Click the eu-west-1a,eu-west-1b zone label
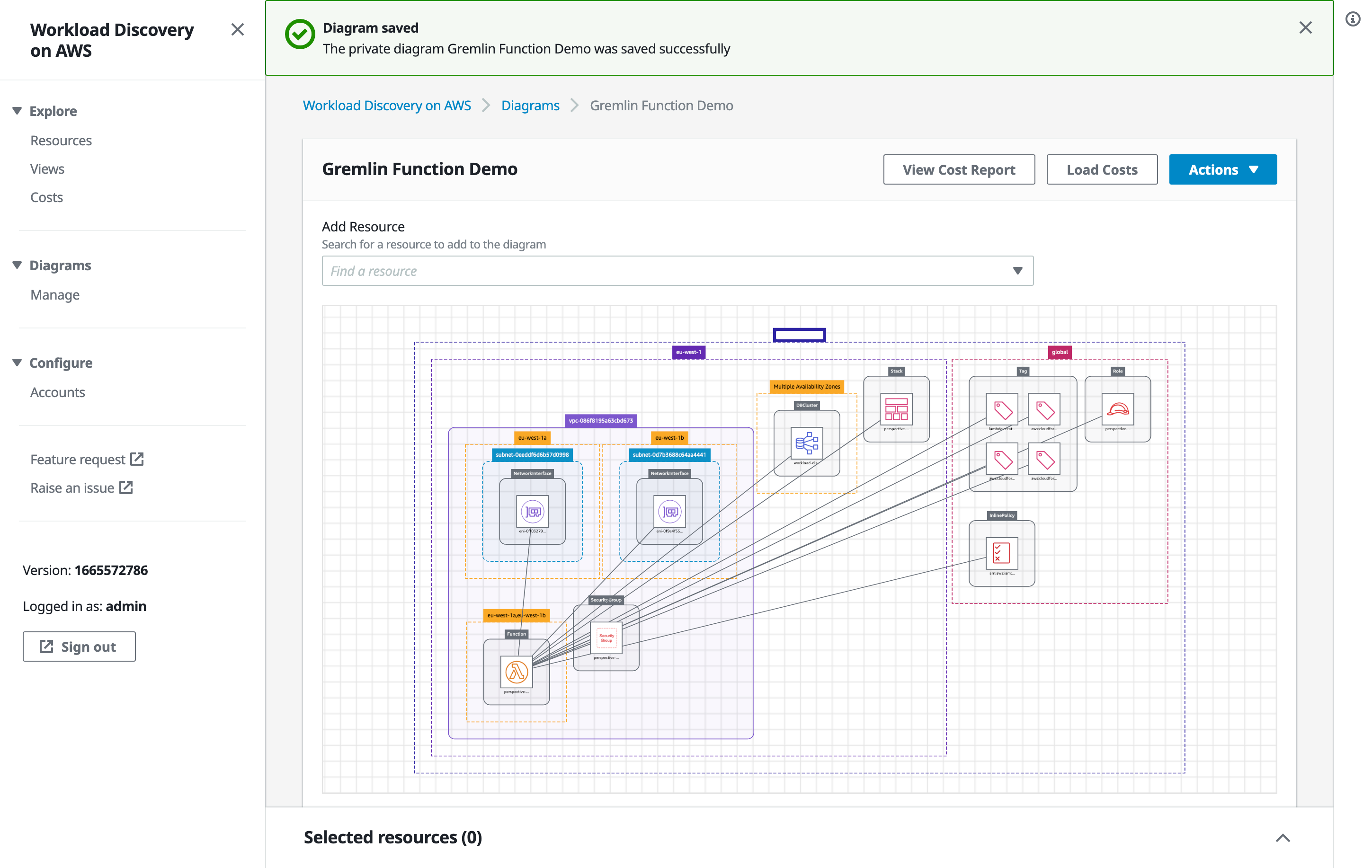 (x=516, y=615)
